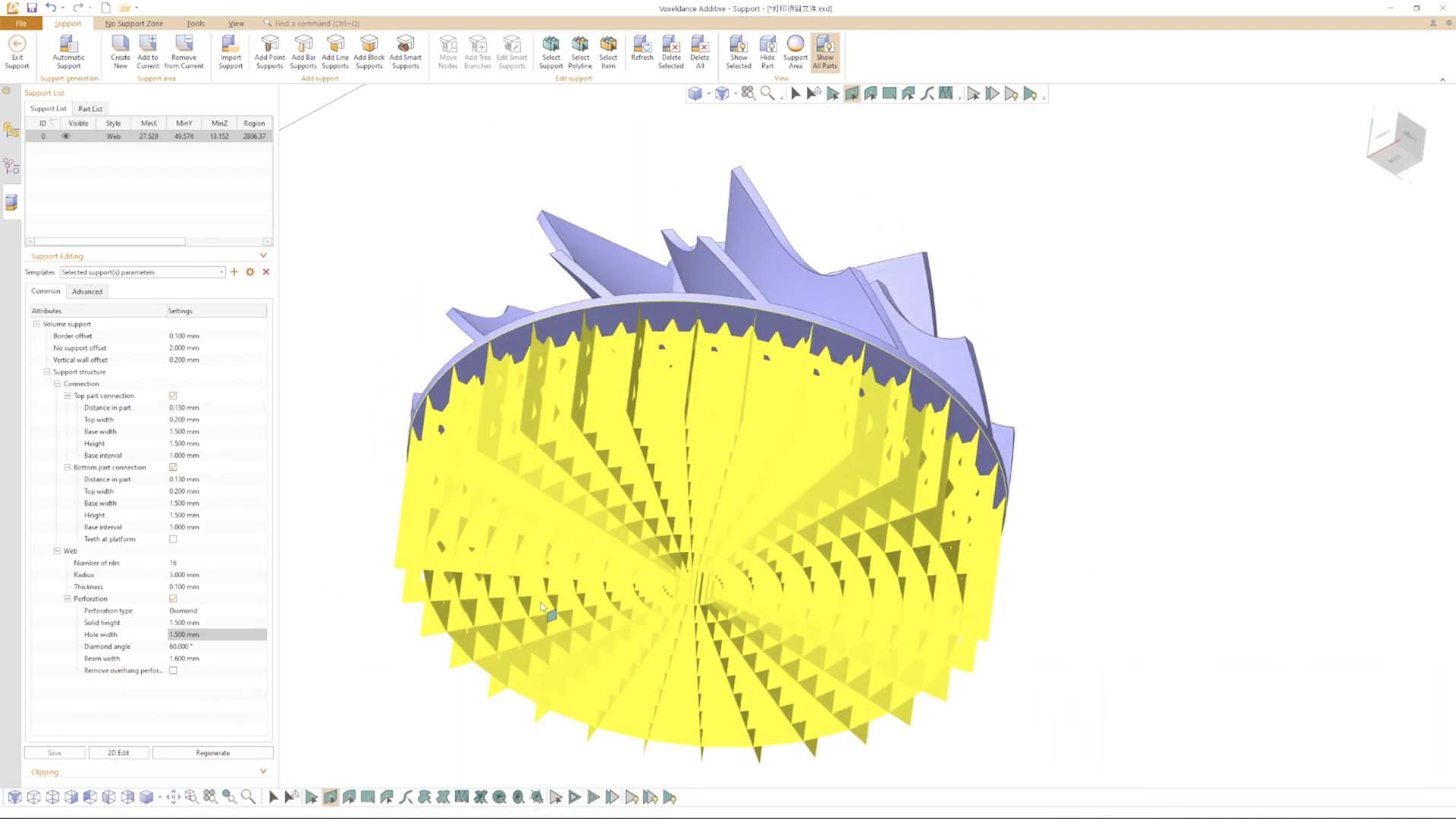Enable the Teeth at platform checkbox
Screen dimensions: 1456x819
click(173, 539)
